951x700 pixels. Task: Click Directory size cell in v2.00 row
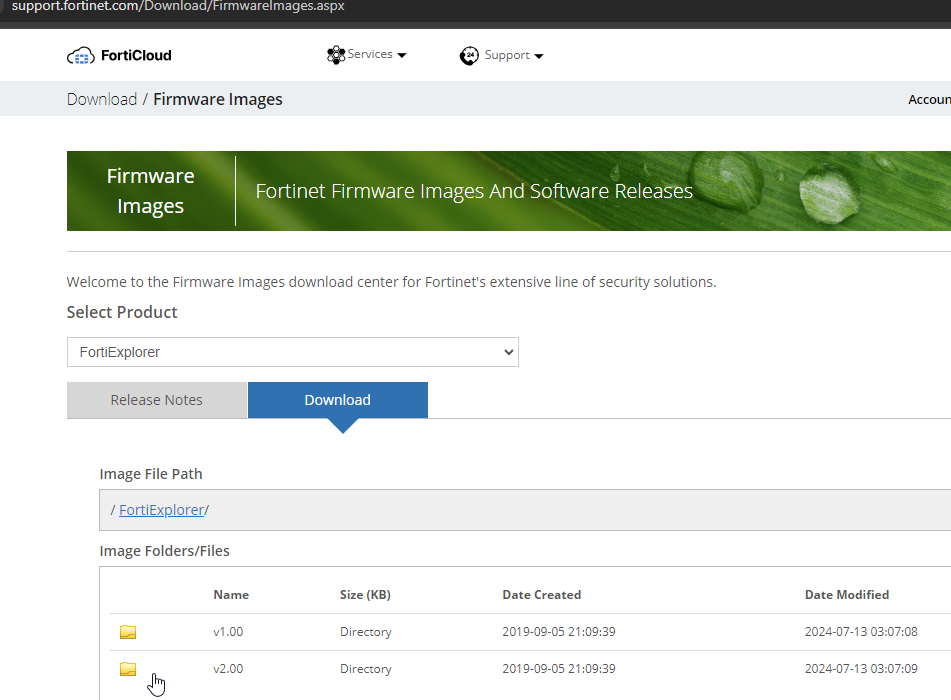pyautogui.click(x=366, y=668)
